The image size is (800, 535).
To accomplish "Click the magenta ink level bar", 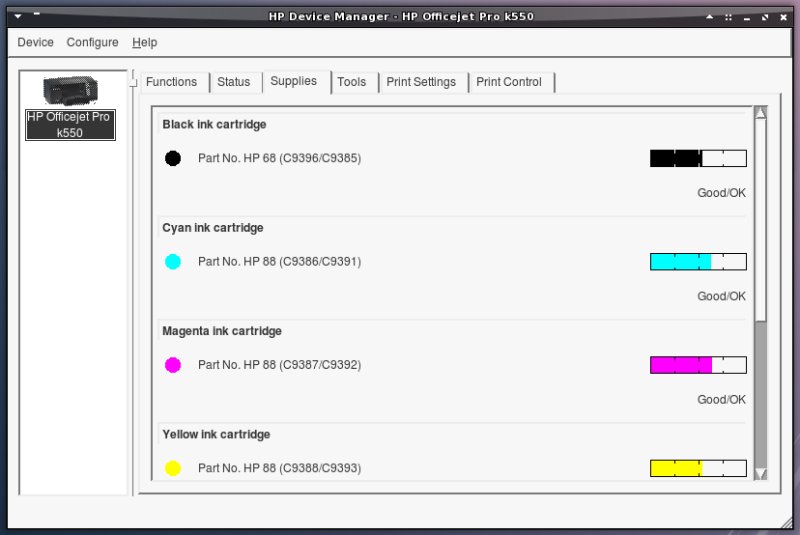I will pyautogui.click(x=698, y=365).
